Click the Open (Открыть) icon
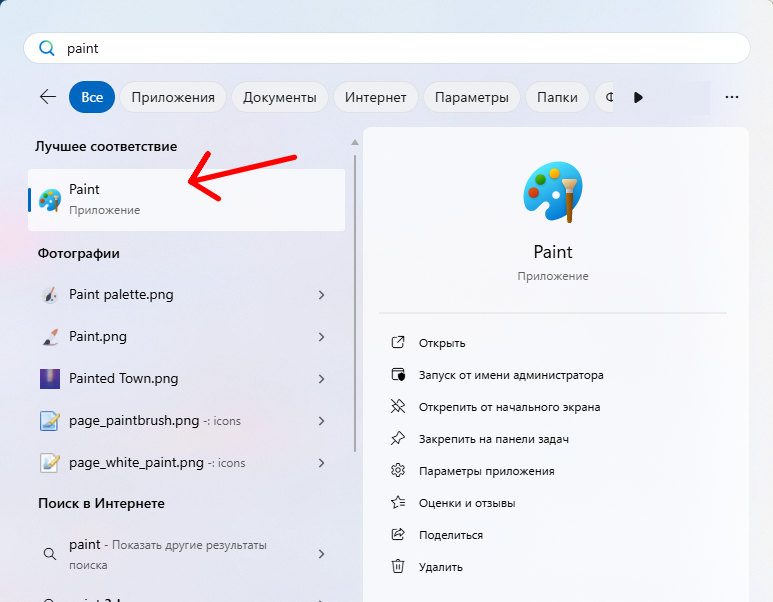 coord(398,342)
